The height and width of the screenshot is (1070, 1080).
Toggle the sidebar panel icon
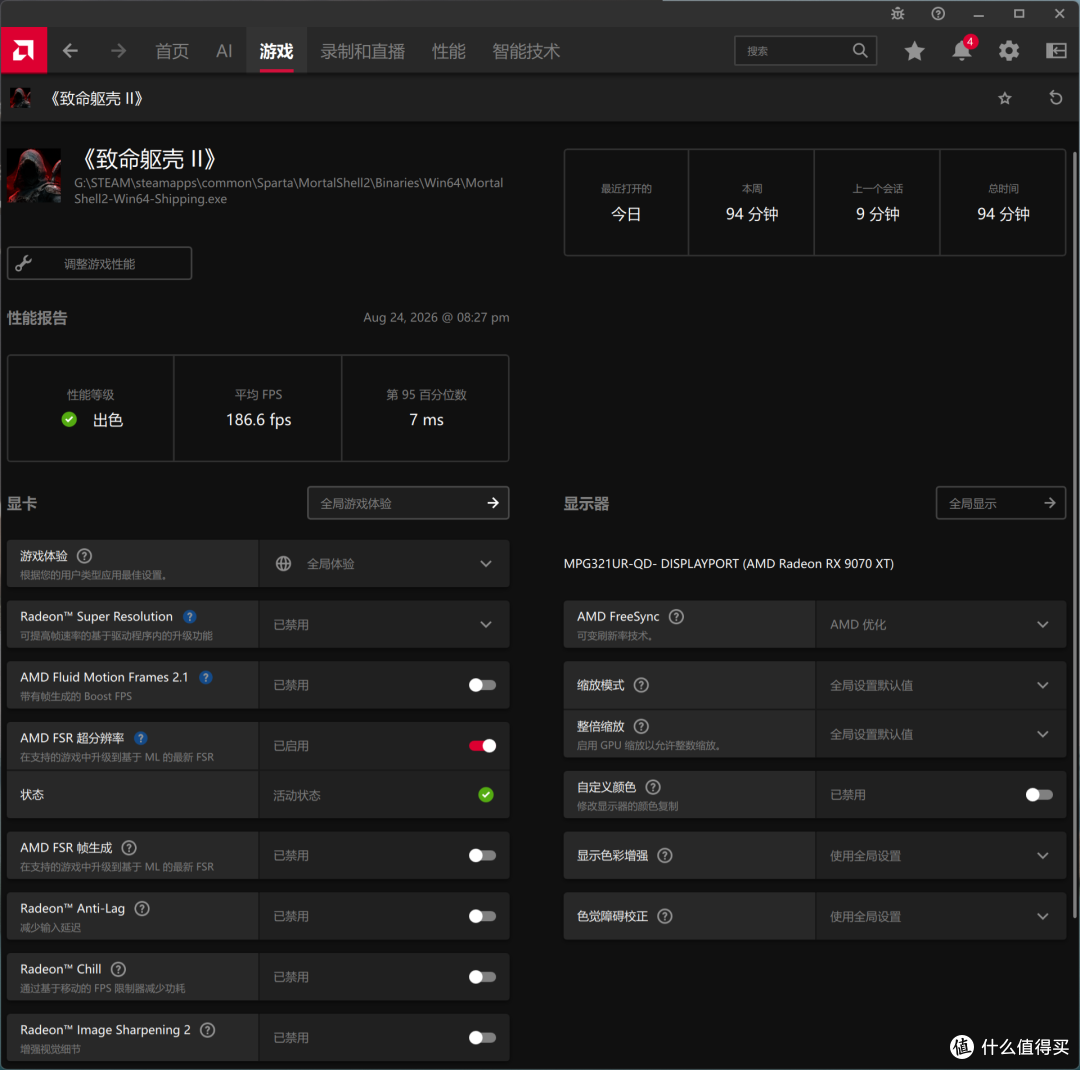click(x=1056, y=50)
